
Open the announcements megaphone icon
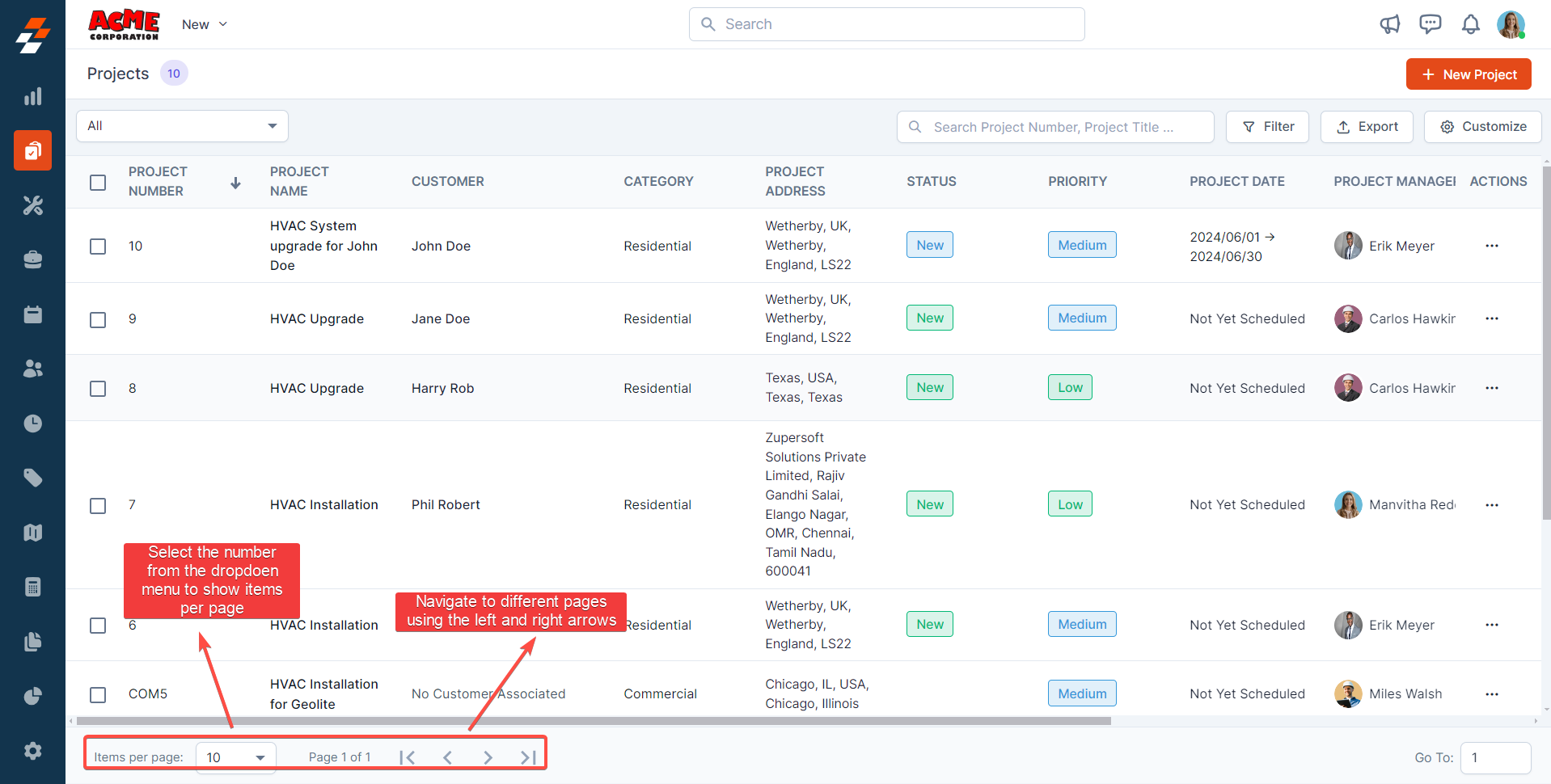coord(1389,24)
